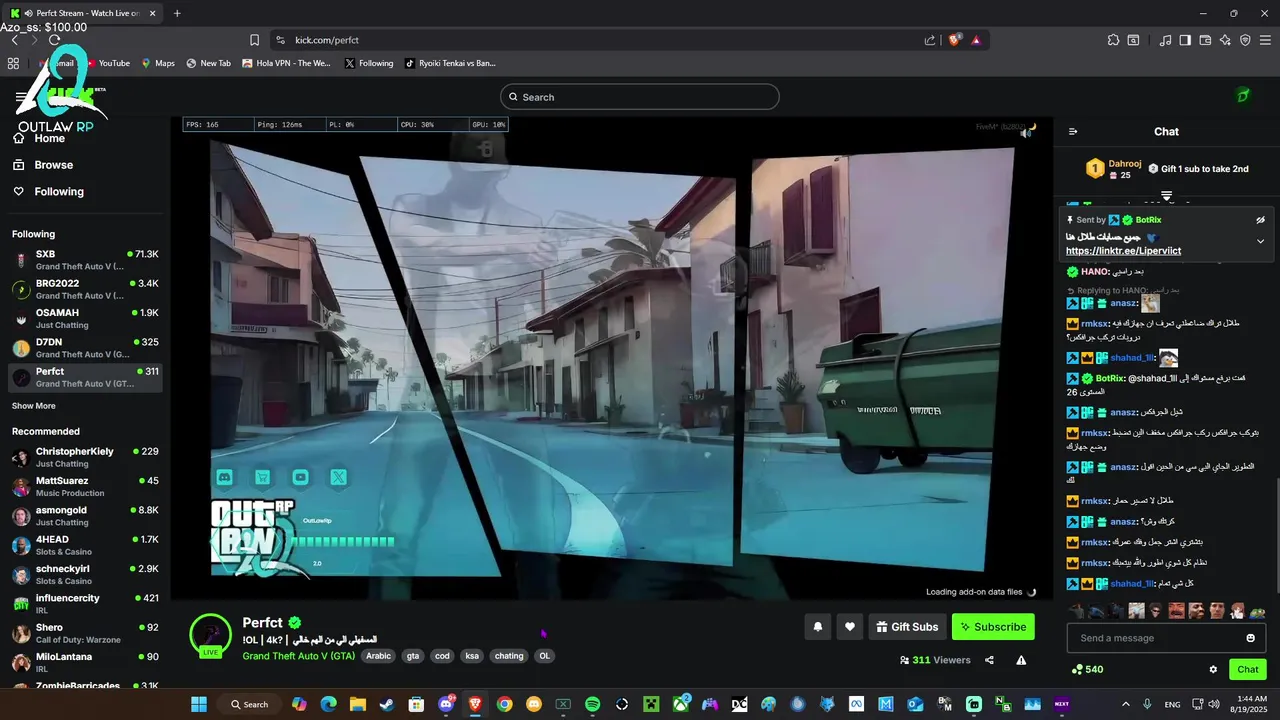
Task: Click Brave Rewards triangle icon
Action: [976, 40]
